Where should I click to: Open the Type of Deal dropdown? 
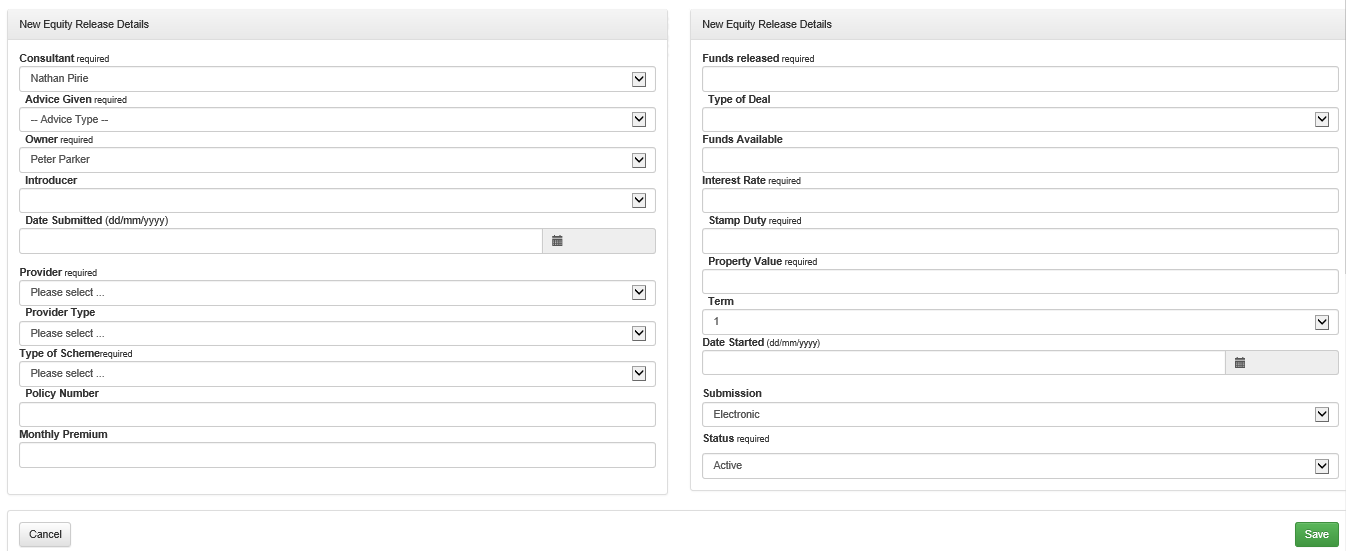click(x=1020, y=120)
